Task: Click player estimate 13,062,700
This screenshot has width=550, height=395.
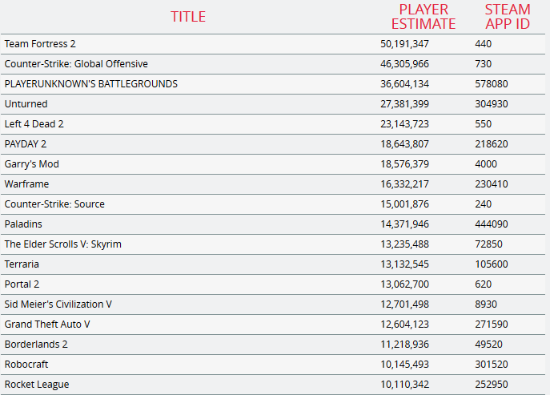Action: coord(404,284)
